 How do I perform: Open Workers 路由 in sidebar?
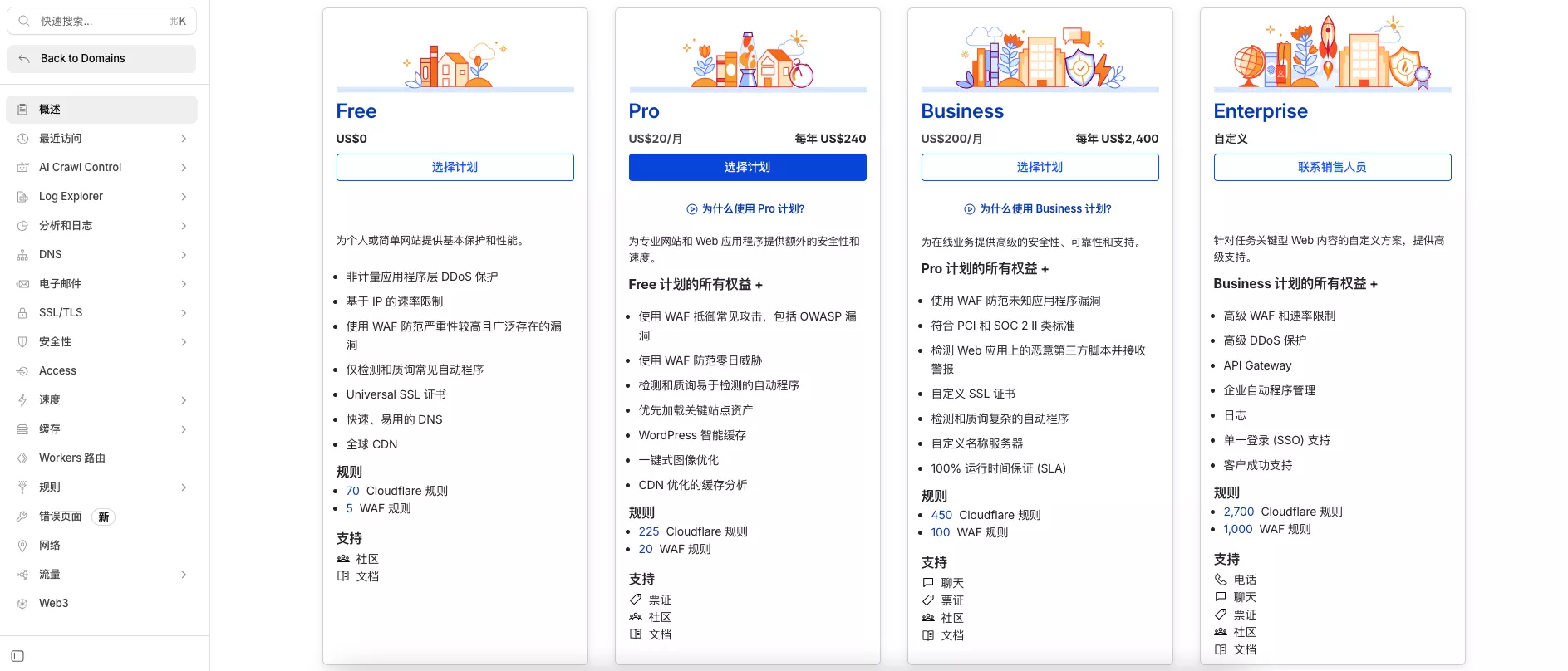(x=72, y=458)
